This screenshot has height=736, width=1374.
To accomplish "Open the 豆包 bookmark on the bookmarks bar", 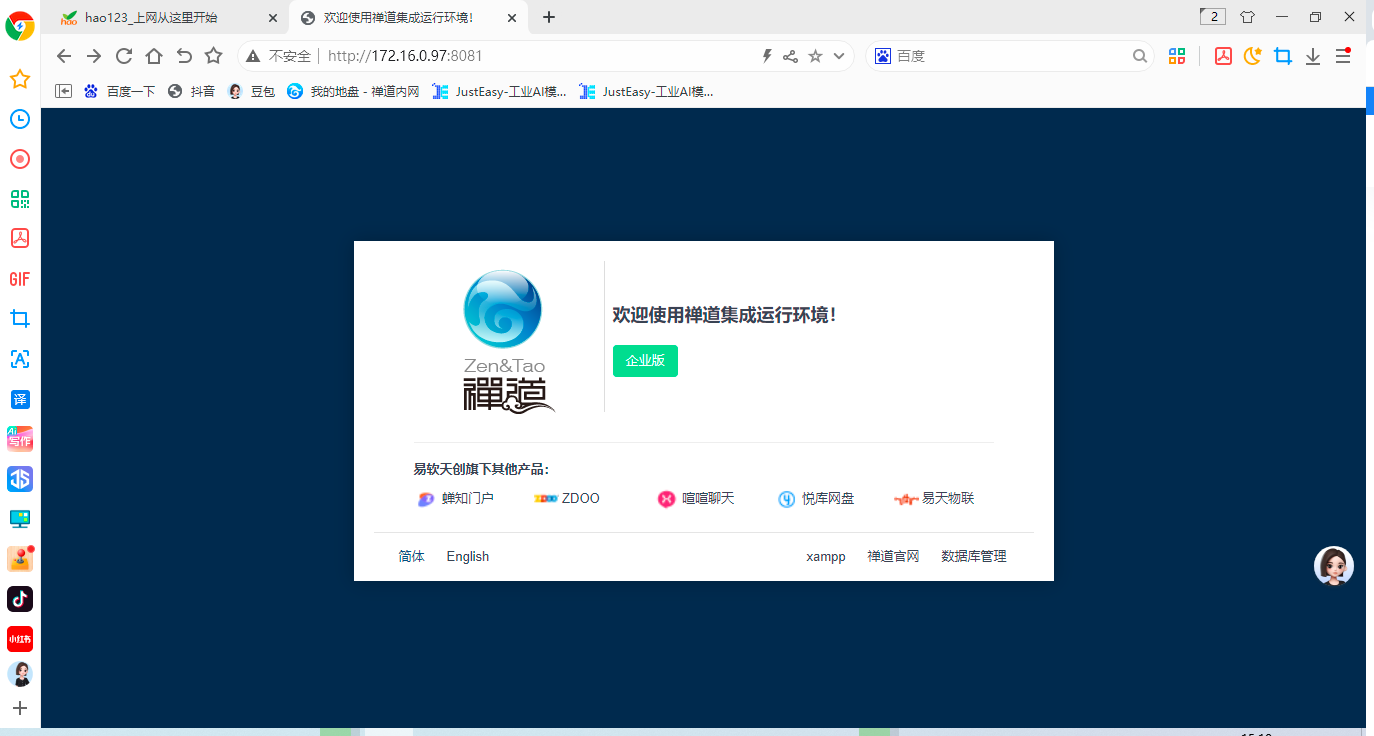I will (x=258, y=91).
